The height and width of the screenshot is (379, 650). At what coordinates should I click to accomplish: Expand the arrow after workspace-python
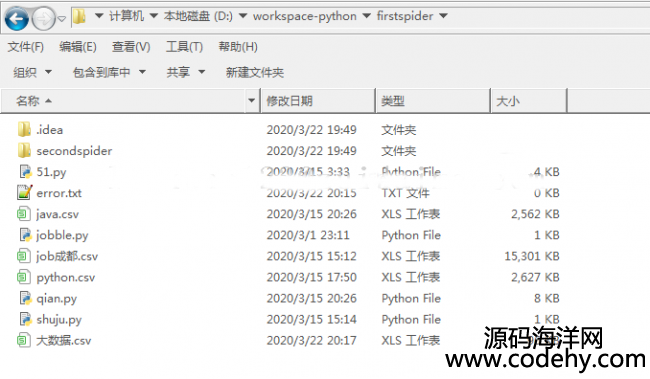(366, 16)
